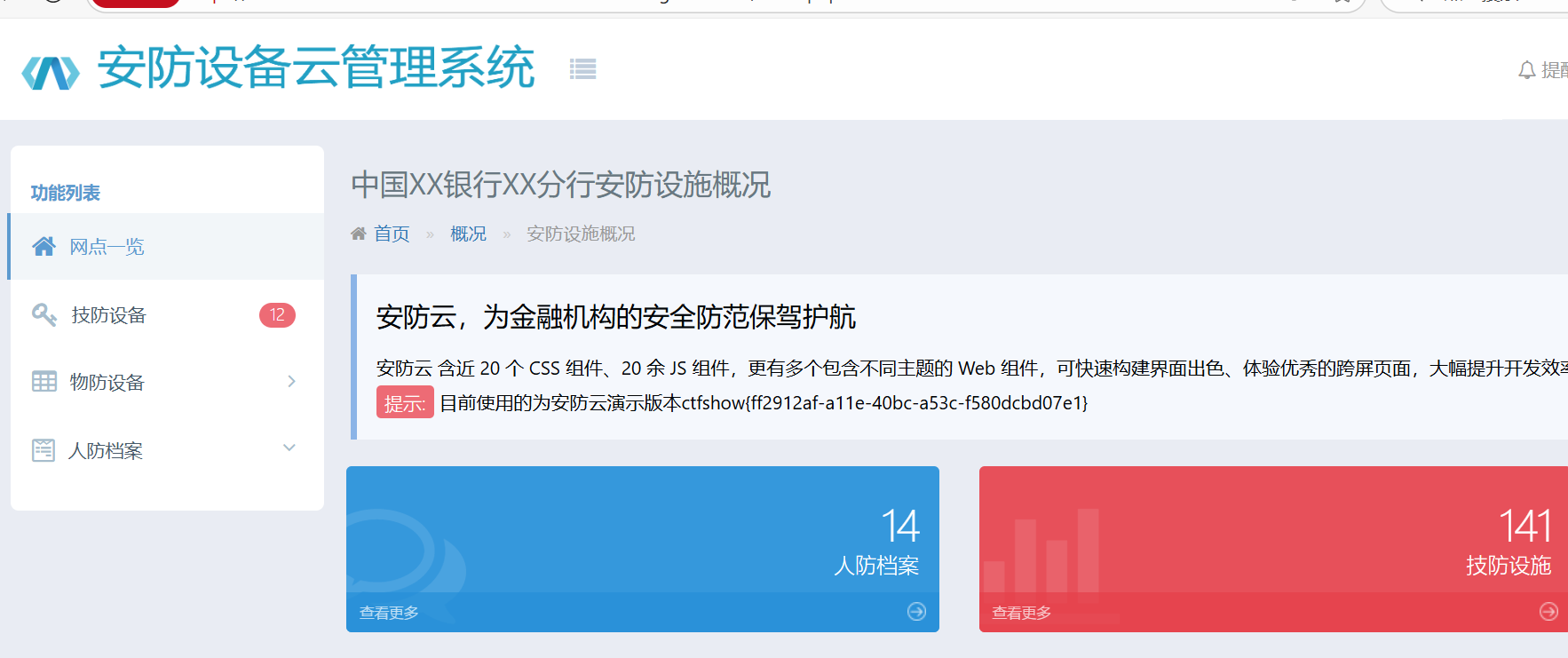Click the arrow icon on 人防档案 card

[917, 612]
